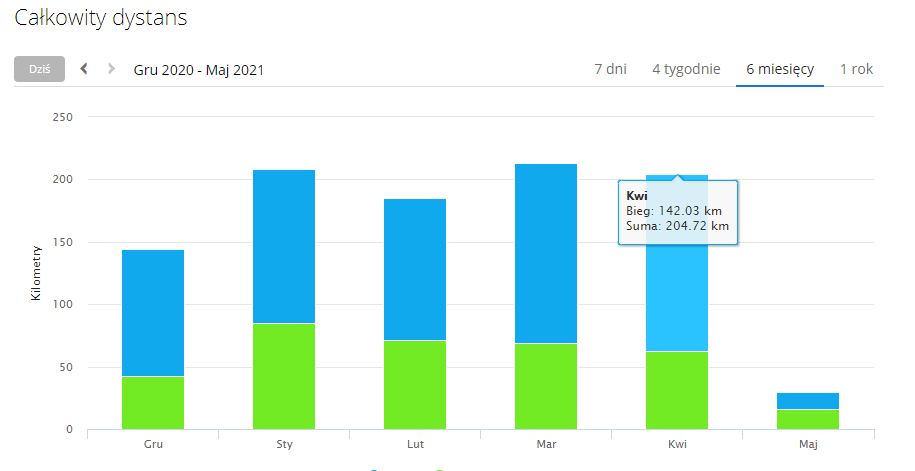
Task: Click the green Maj bar segment
Action: [x=808, y=420]
